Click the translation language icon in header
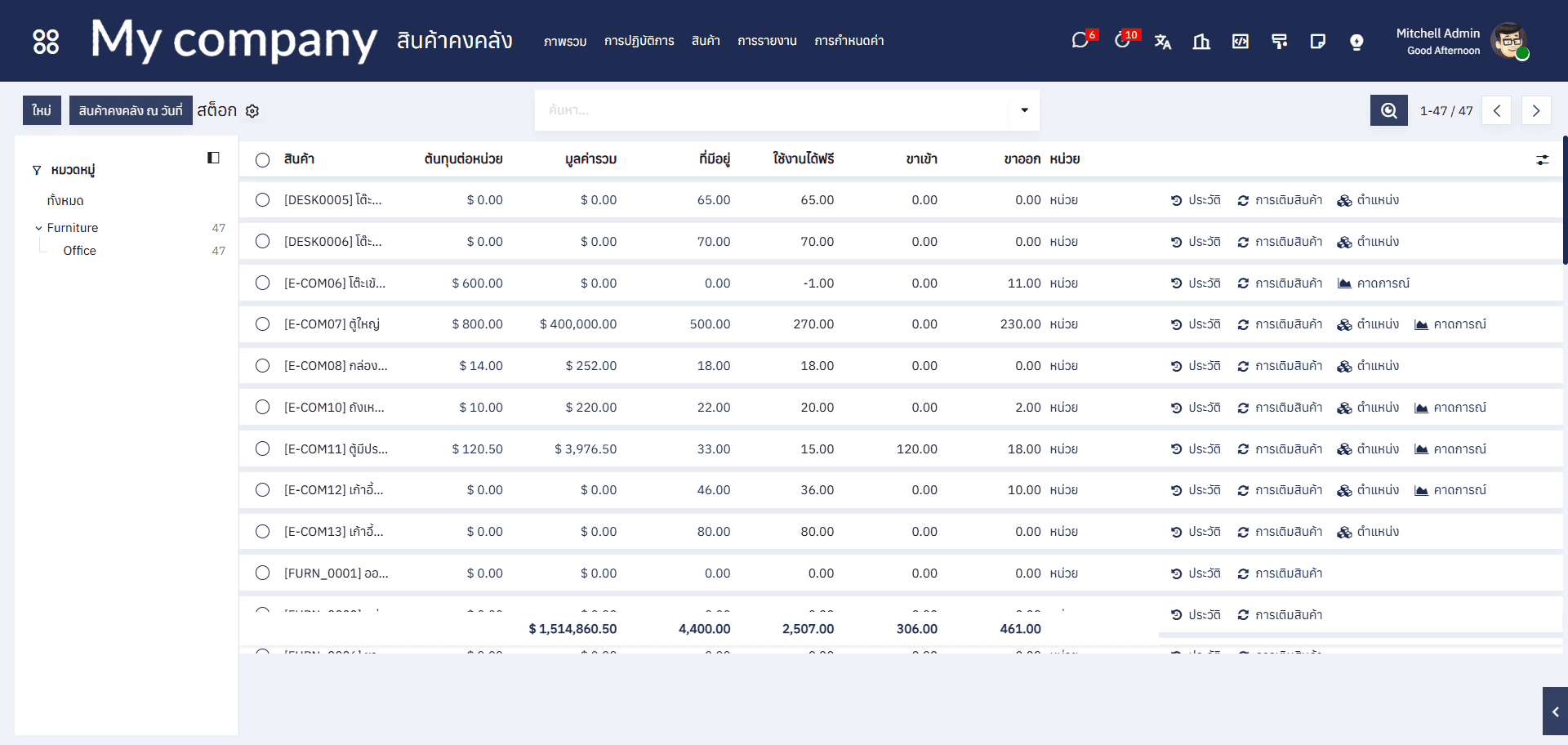Screen dimensions: 1568x745 point(1163,42)
